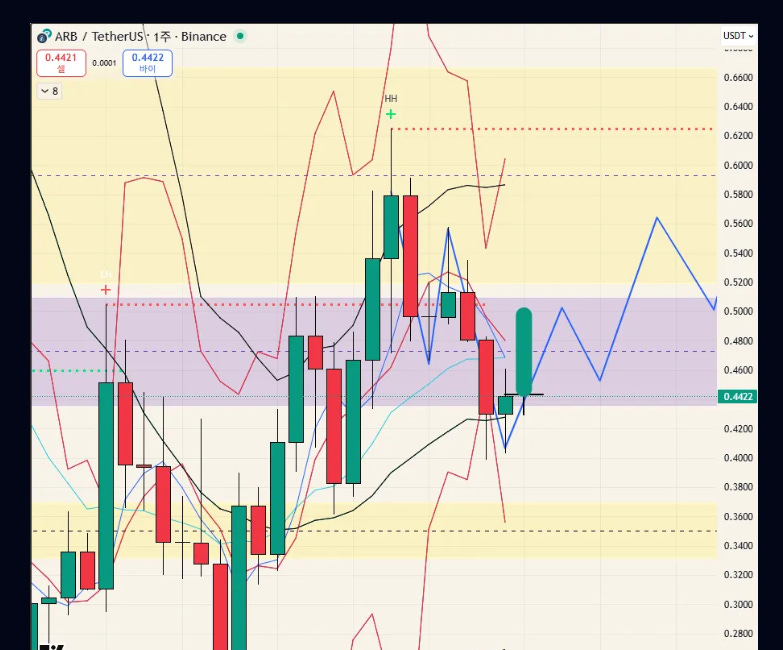Click the 0.6600 price axis label
The width and height of the screenshot is (783, 650).
(x=738, y=77)
